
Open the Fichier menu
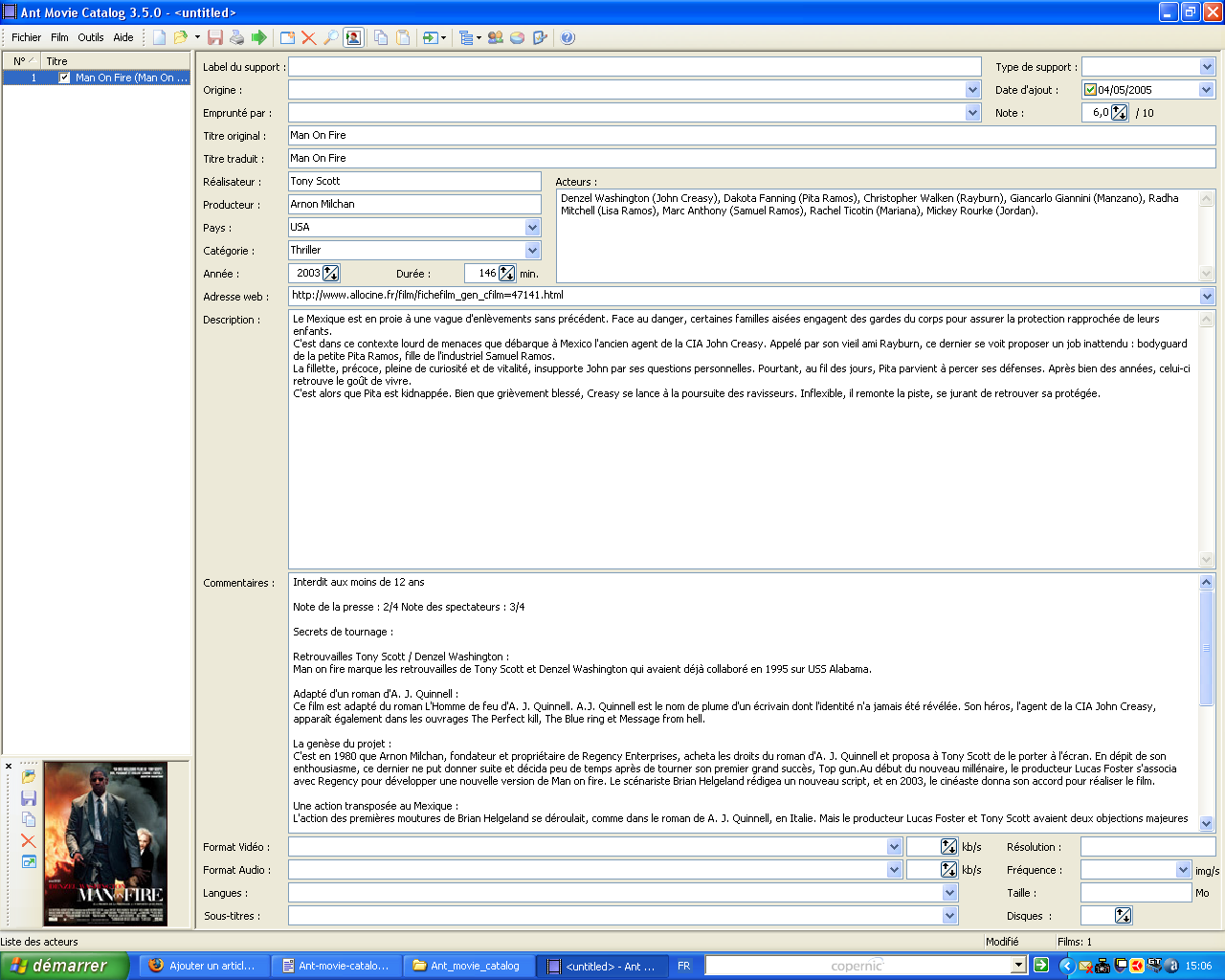[x=26, y=37]
